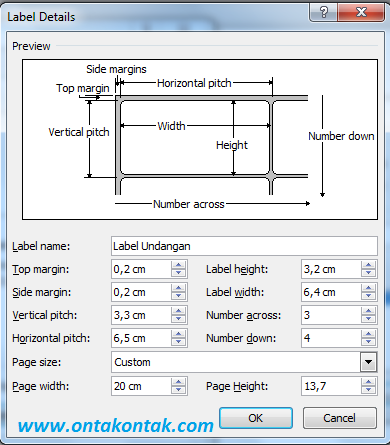Click into Page Height value field
Screen dimensions: 390x445
pos(331,386)
